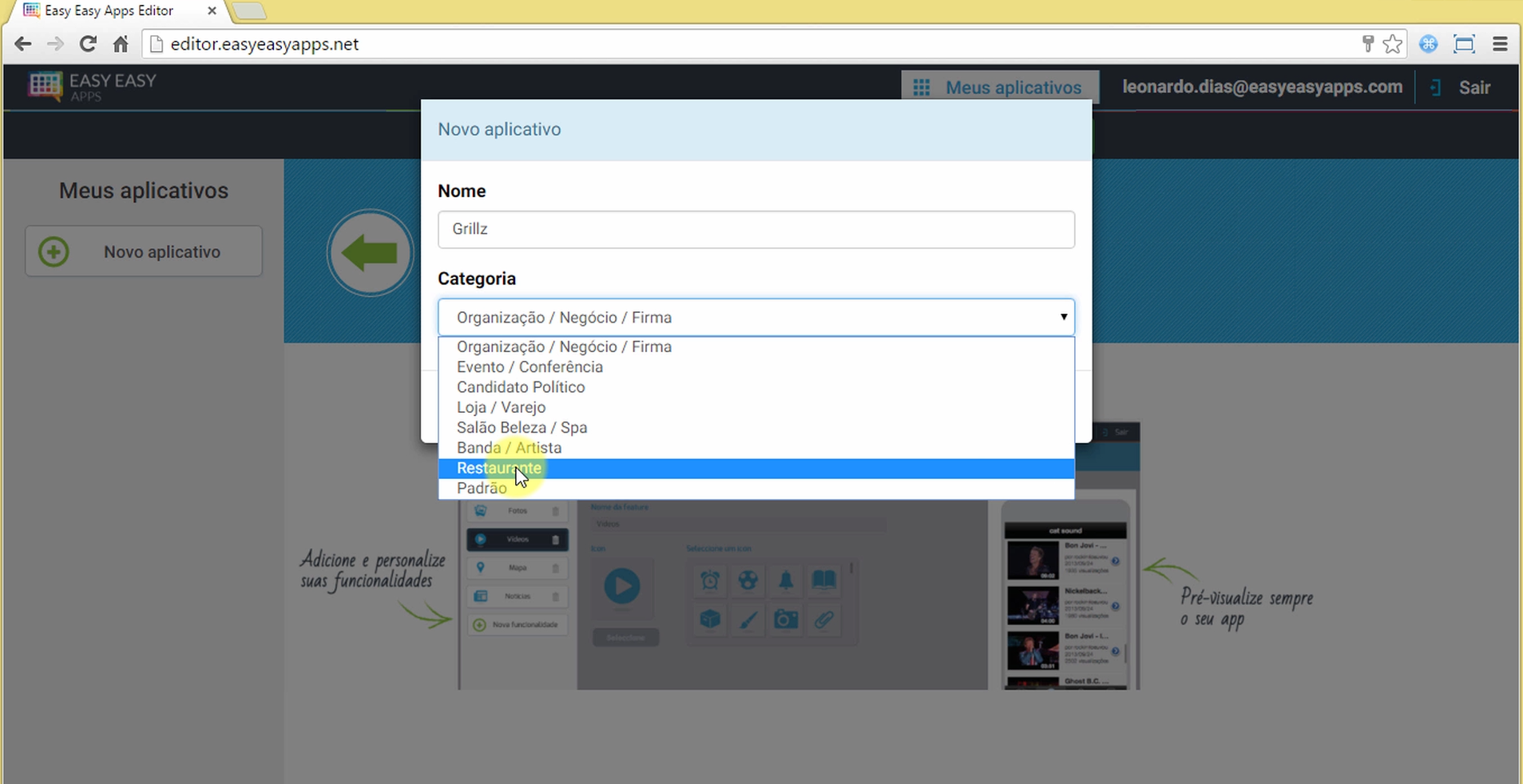Bookmark page using the star icon
The height and width of the screenshot is (784, 1523).
1392,44
